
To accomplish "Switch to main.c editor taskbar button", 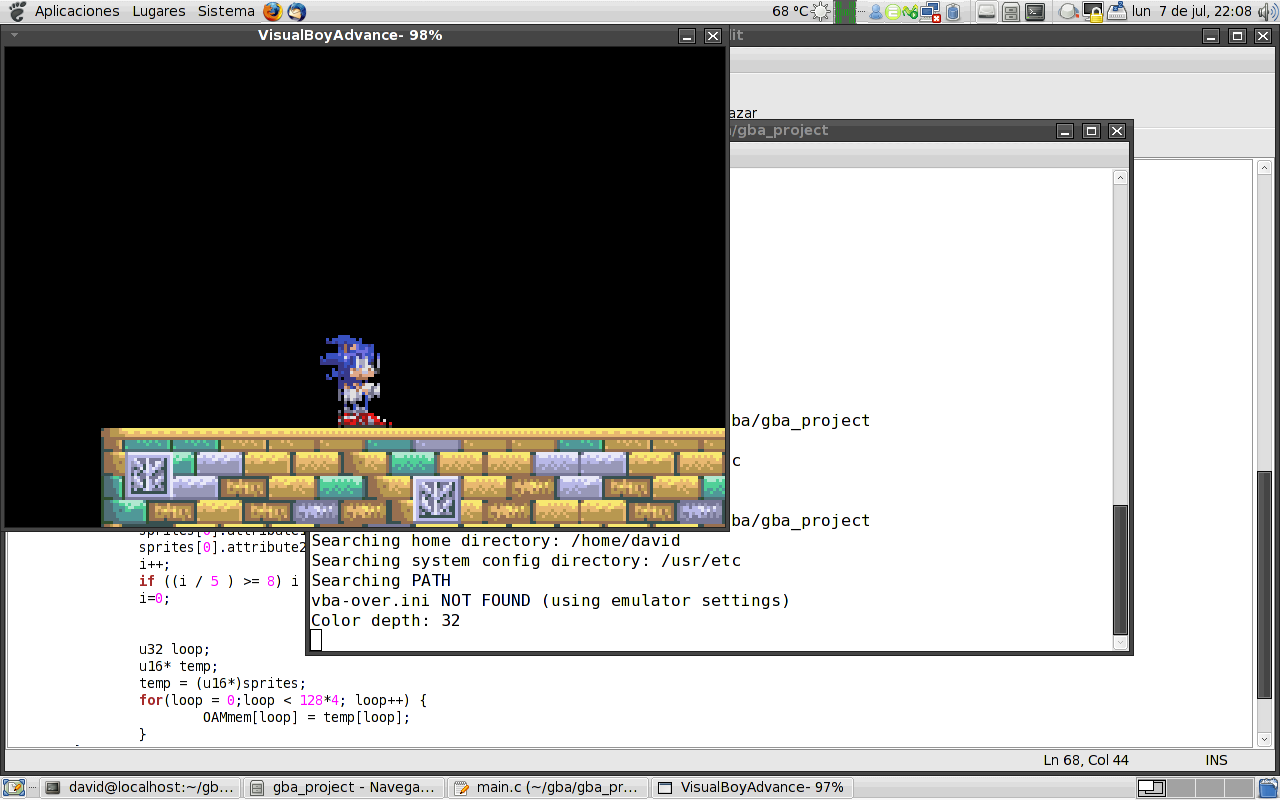I will (x=548, y=788).
